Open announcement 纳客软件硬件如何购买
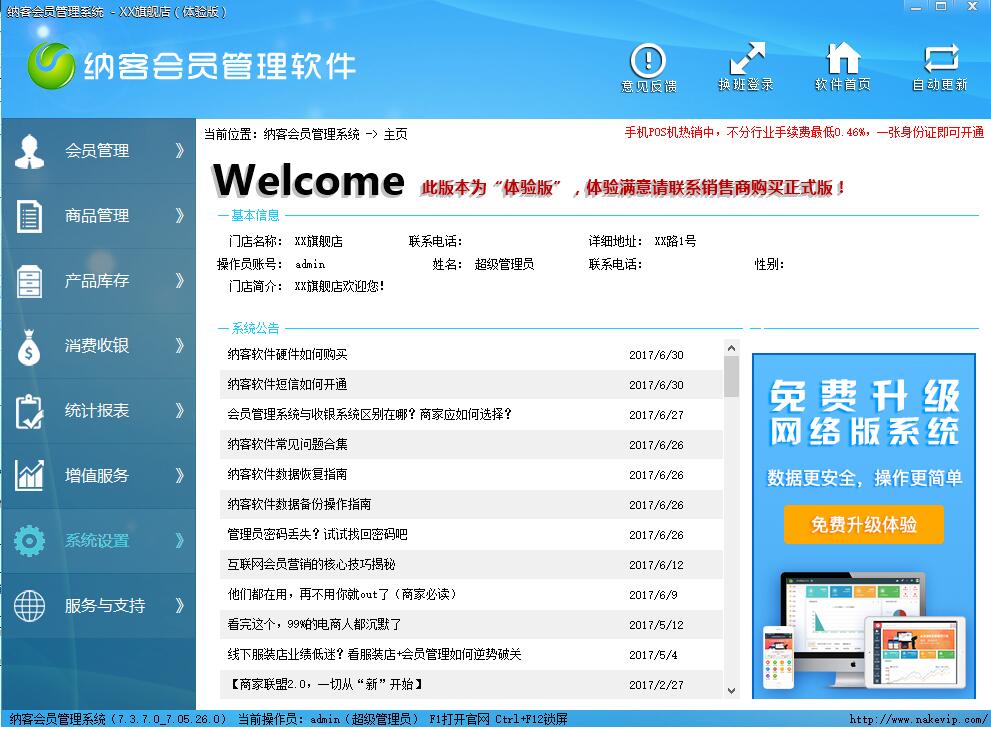The image size is (991, 729). pyautogui.click(x=287, y=355)
